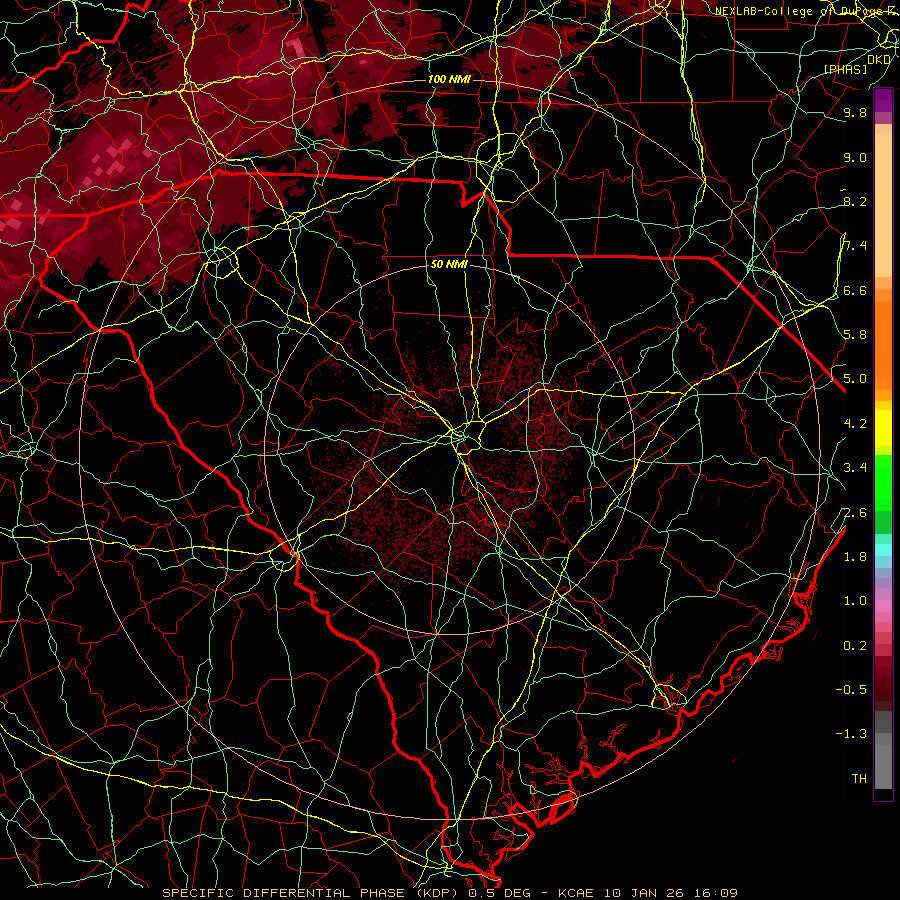Viewport: 900px width, 900px height.
Task: Click the "100 NMI" range ring label
Action: tap(449, 79)
